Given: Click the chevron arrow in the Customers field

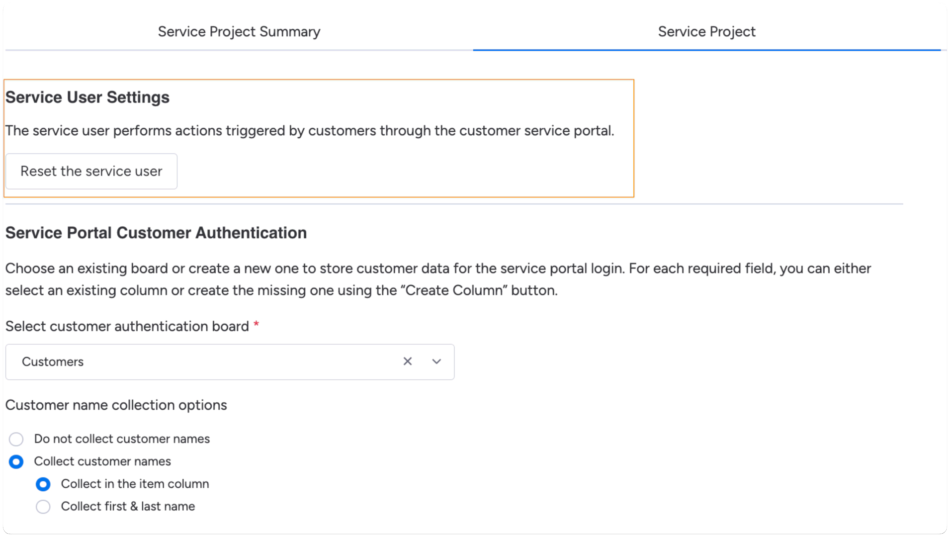Looking at the screenshot, I should click(437, 362).
